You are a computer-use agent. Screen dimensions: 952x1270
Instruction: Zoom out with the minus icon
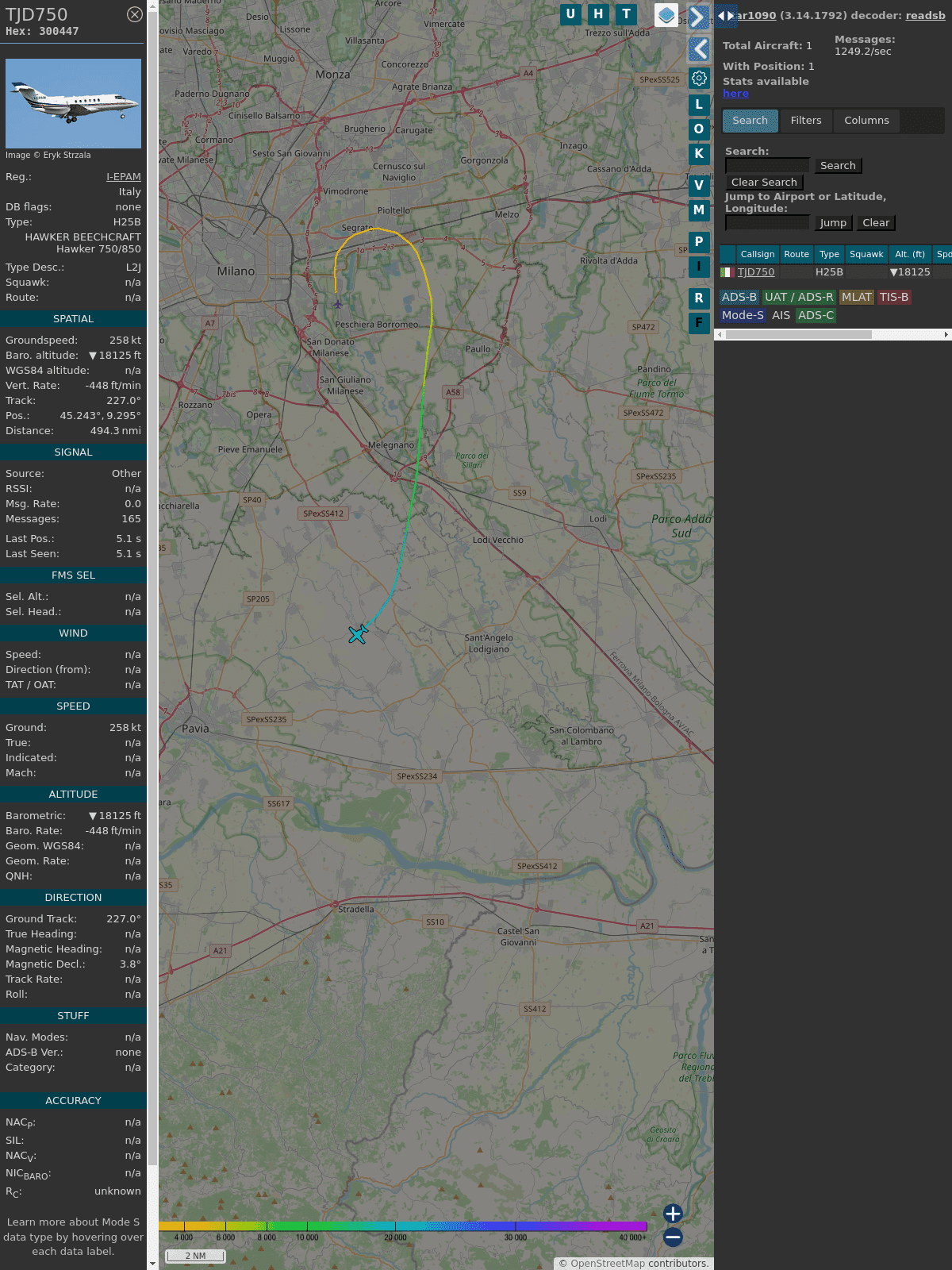tap(673, 1237)
